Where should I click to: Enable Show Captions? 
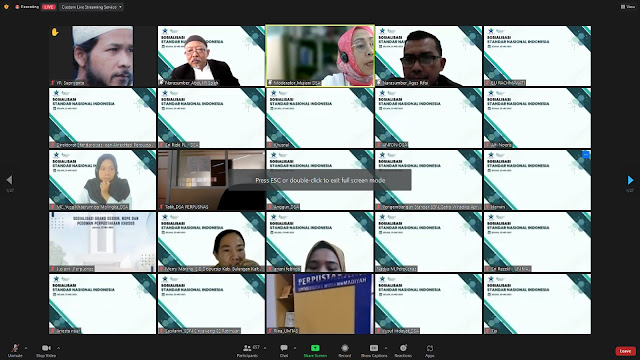click(x=374, y=350)
